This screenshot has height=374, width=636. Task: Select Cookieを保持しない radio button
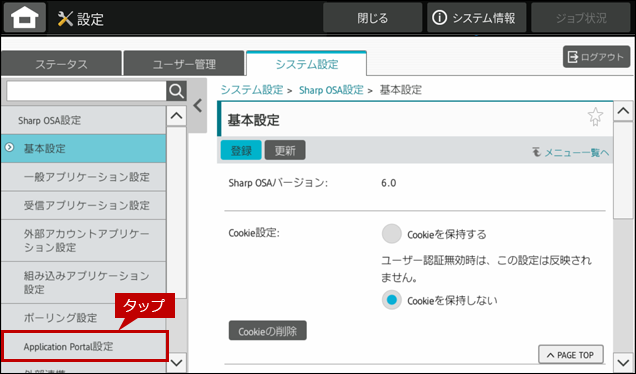point(391,300)
